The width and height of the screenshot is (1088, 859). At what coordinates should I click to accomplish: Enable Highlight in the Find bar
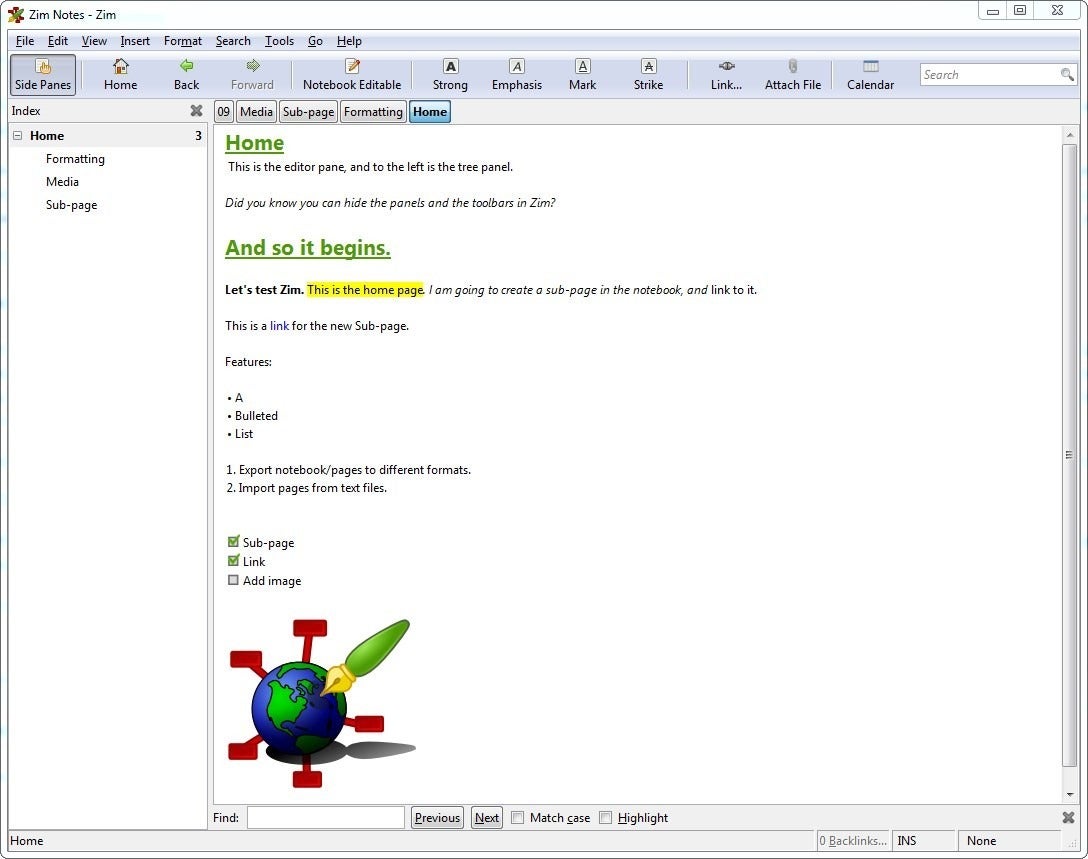pos(606,817)
